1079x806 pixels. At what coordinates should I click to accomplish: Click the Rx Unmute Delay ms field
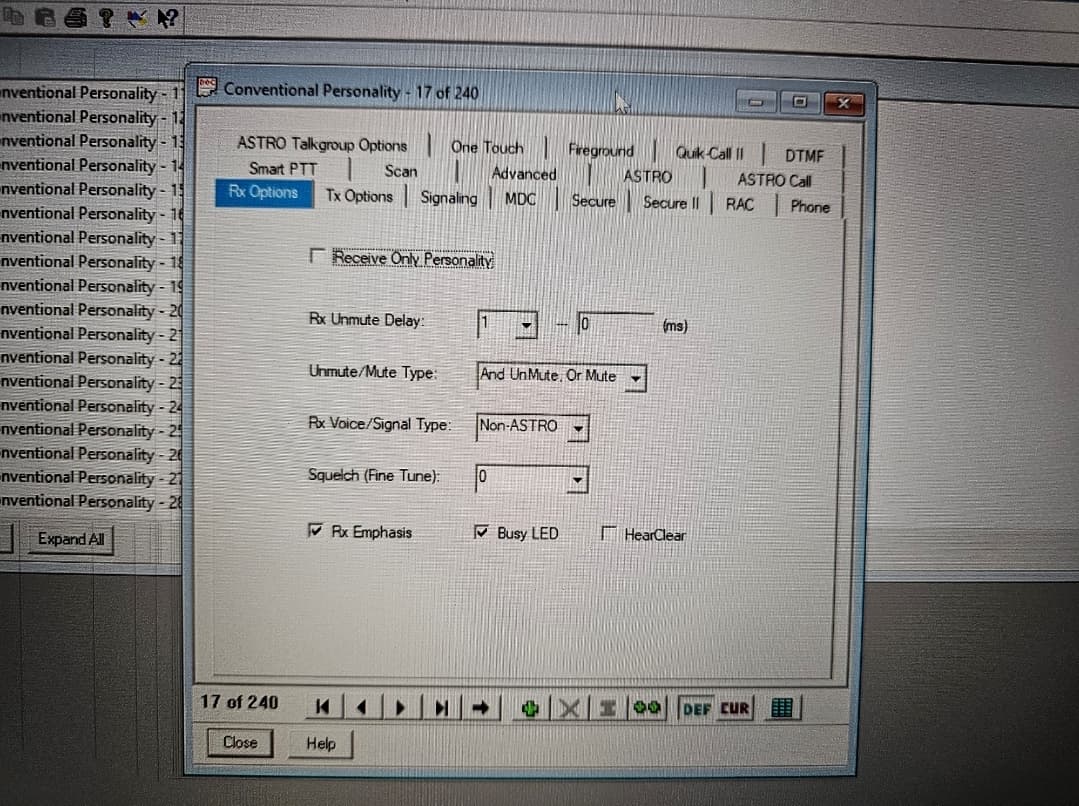point(616,324)
